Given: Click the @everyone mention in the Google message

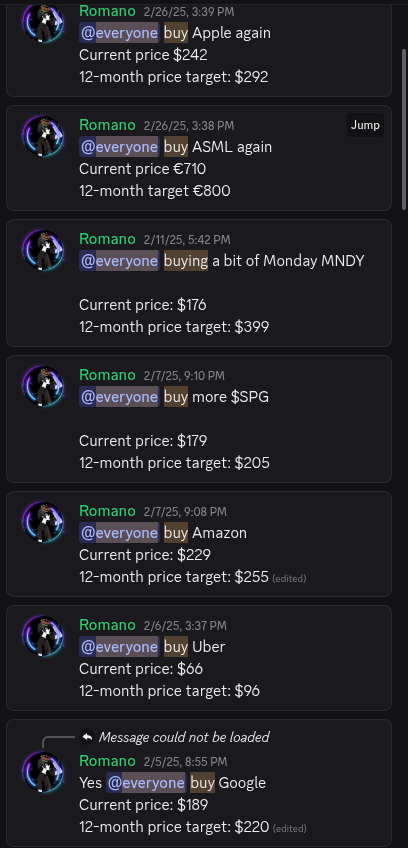Looking at the screenshot, I should [x=146, y=783].
